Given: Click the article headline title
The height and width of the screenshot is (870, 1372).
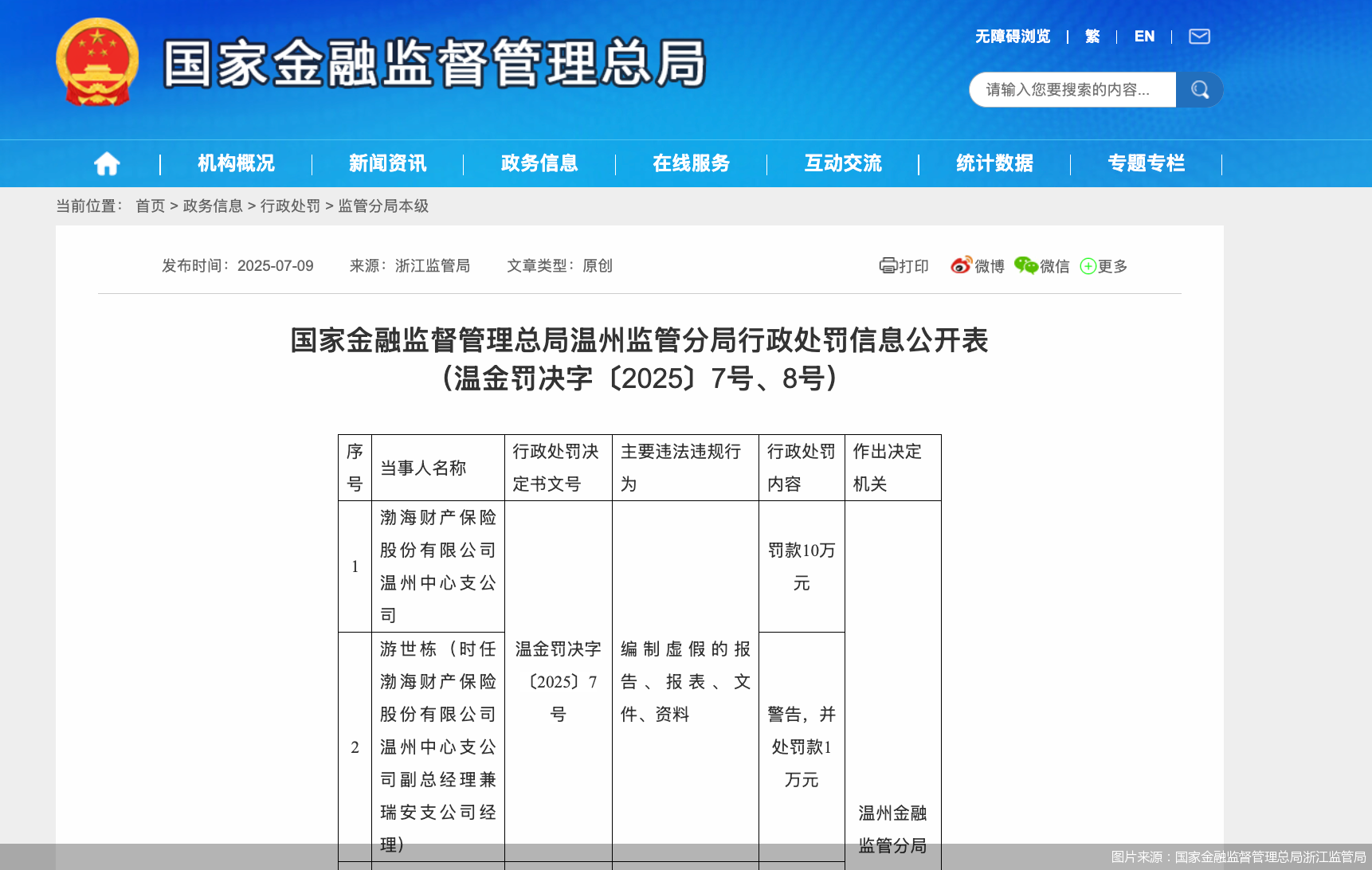Looking at the screenshot, I should click(639, 340).
